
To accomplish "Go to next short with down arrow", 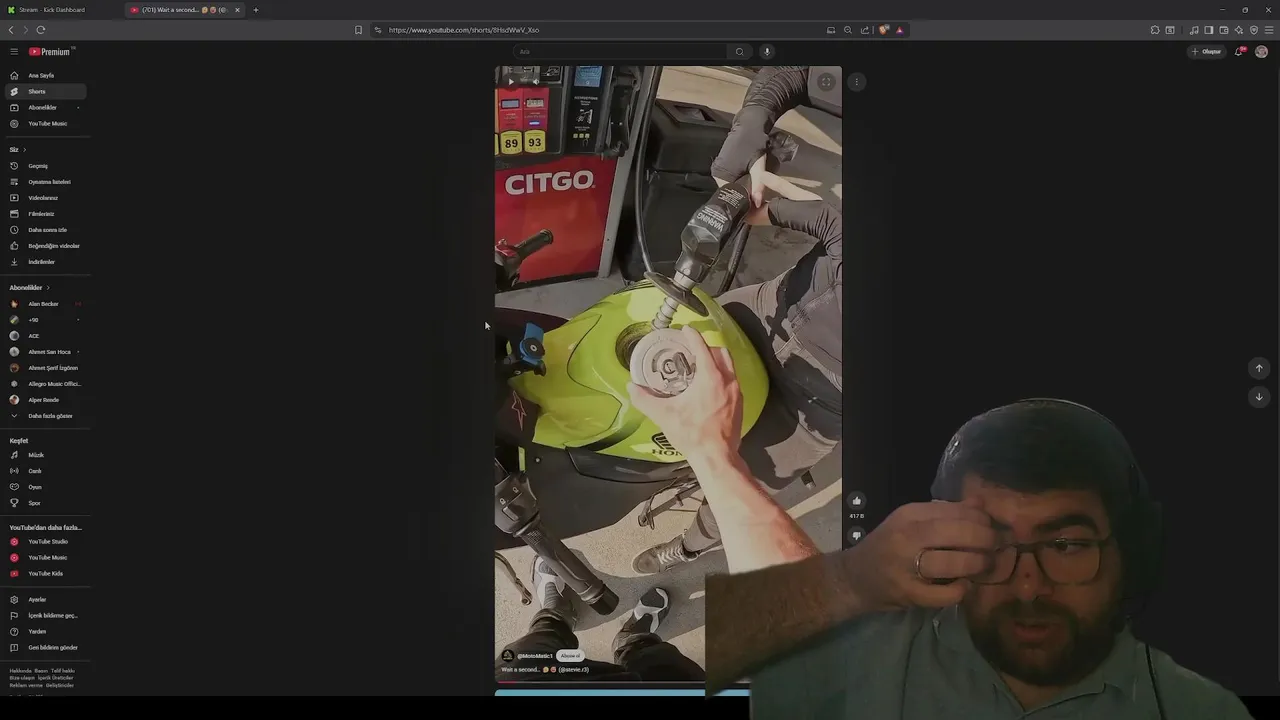I will point(1259,396).
